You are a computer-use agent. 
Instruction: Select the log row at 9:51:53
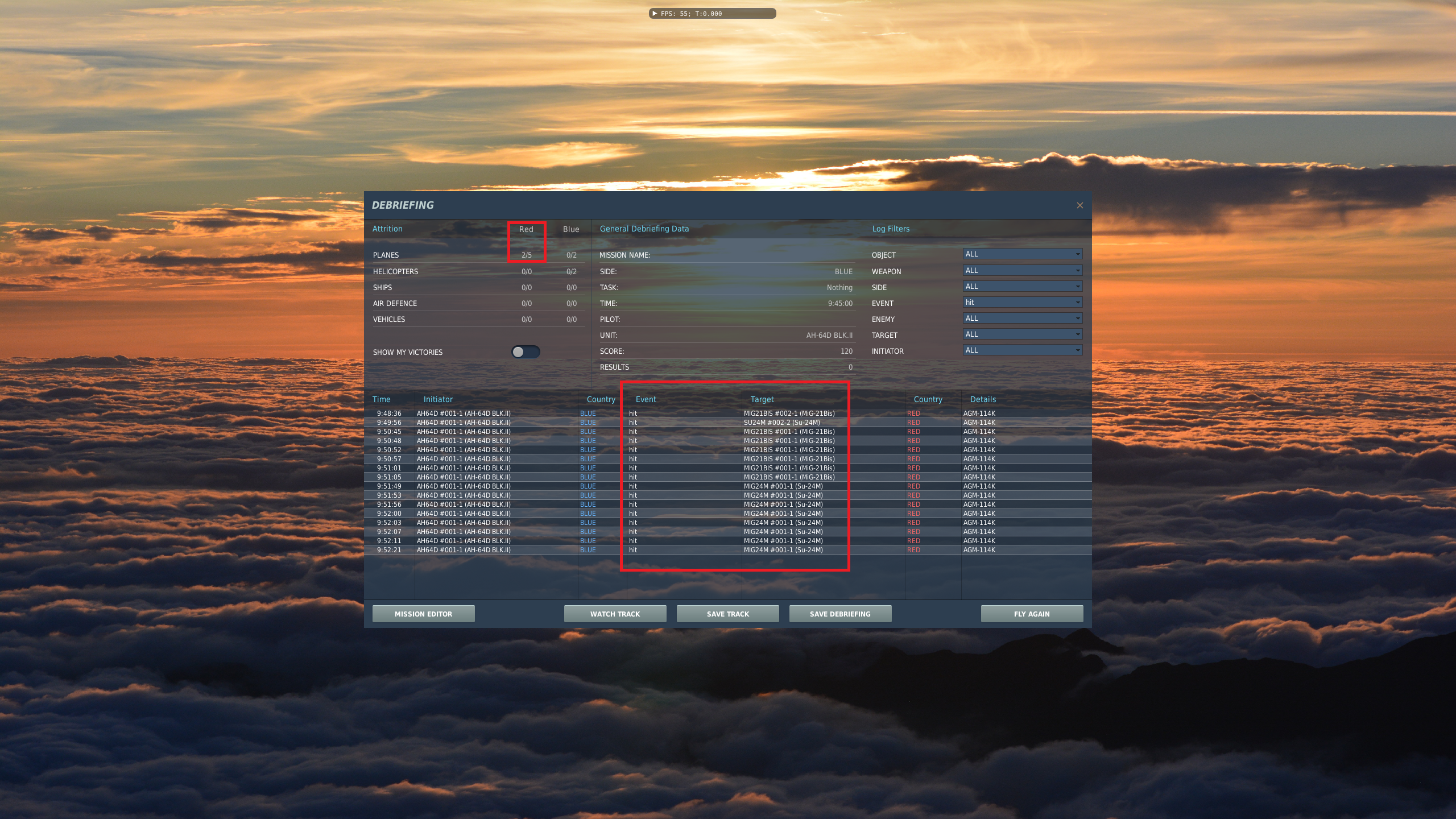pos(727,495)
